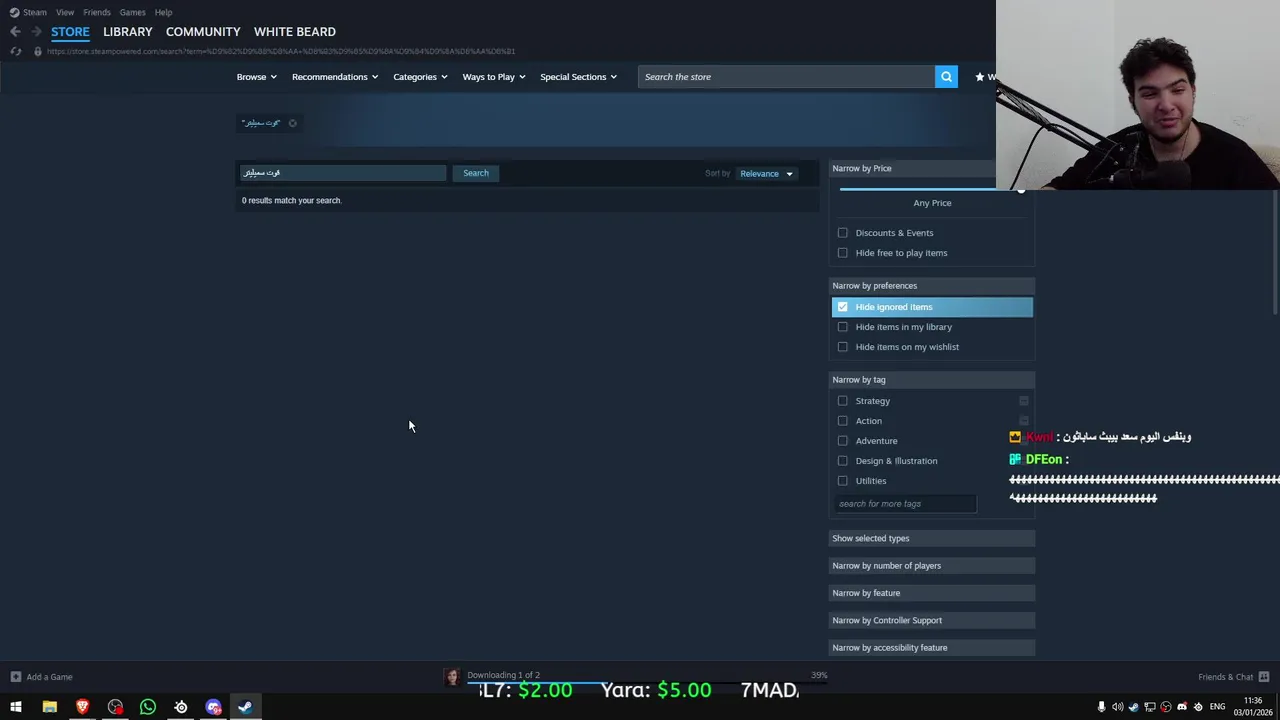Open the Friends & Chat icon
The width and height of the screenshot is (1280, 720).
[x=1264, y=677]
